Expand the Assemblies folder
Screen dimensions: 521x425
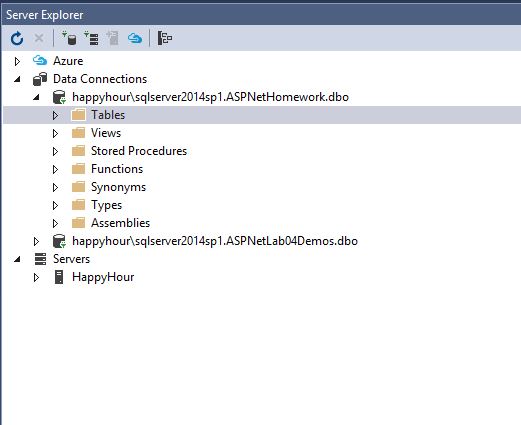point(55,223)
